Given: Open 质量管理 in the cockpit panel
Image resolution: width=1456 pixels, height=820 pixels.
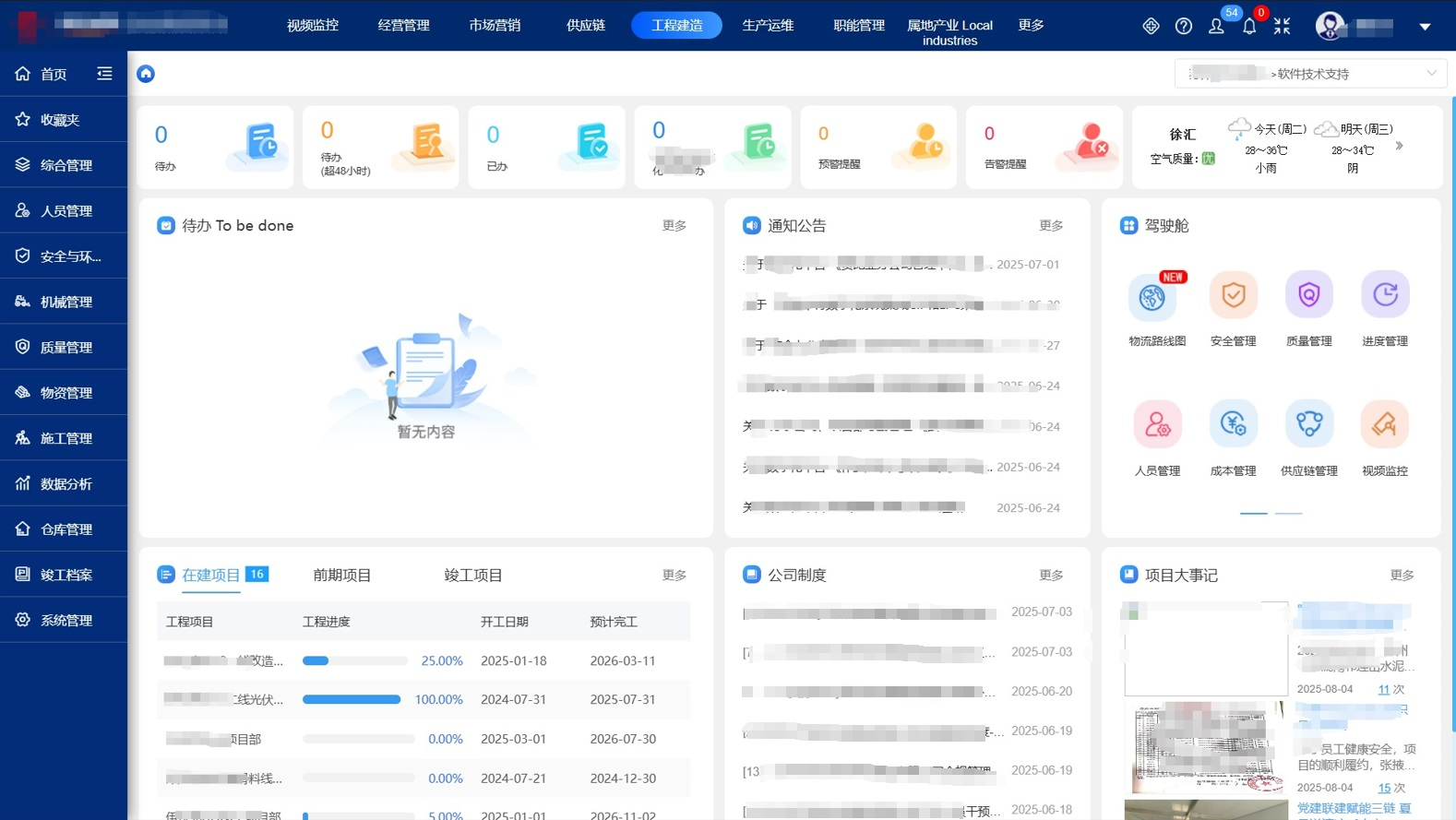Looking at the screenshot, I should point(1308,295).
